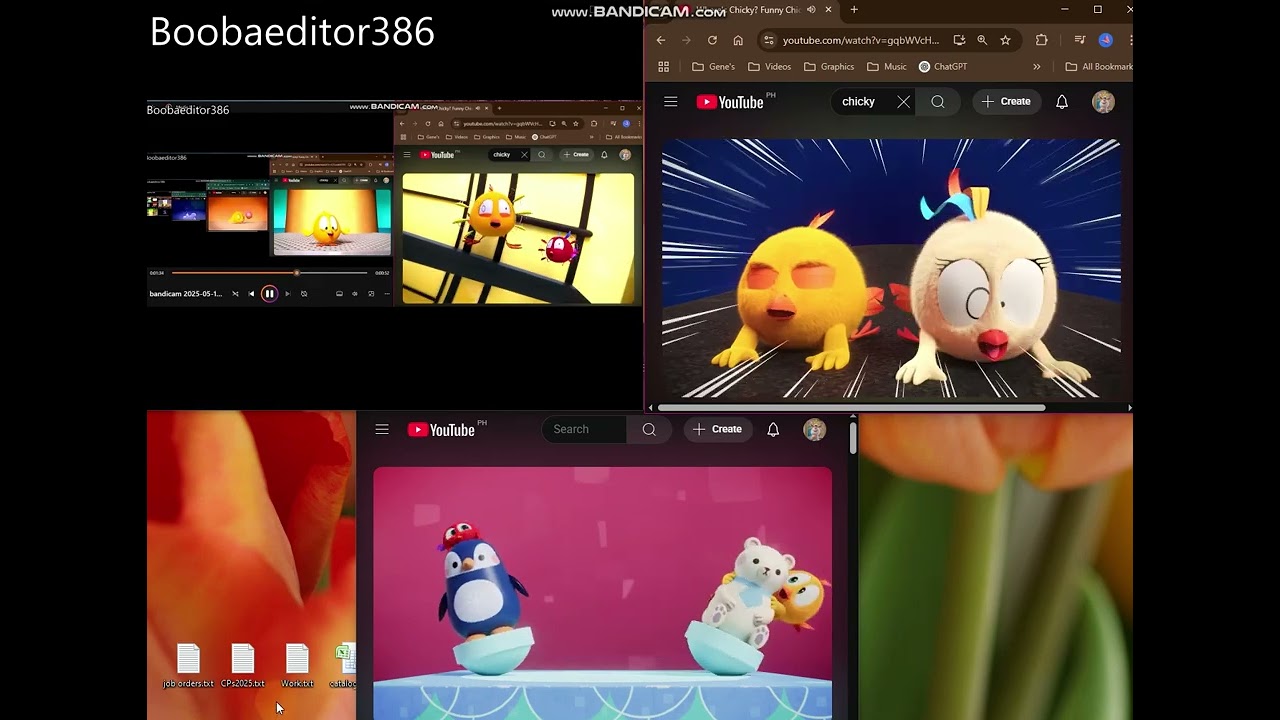Open the All Bookmarks folder

point(1099,67)
